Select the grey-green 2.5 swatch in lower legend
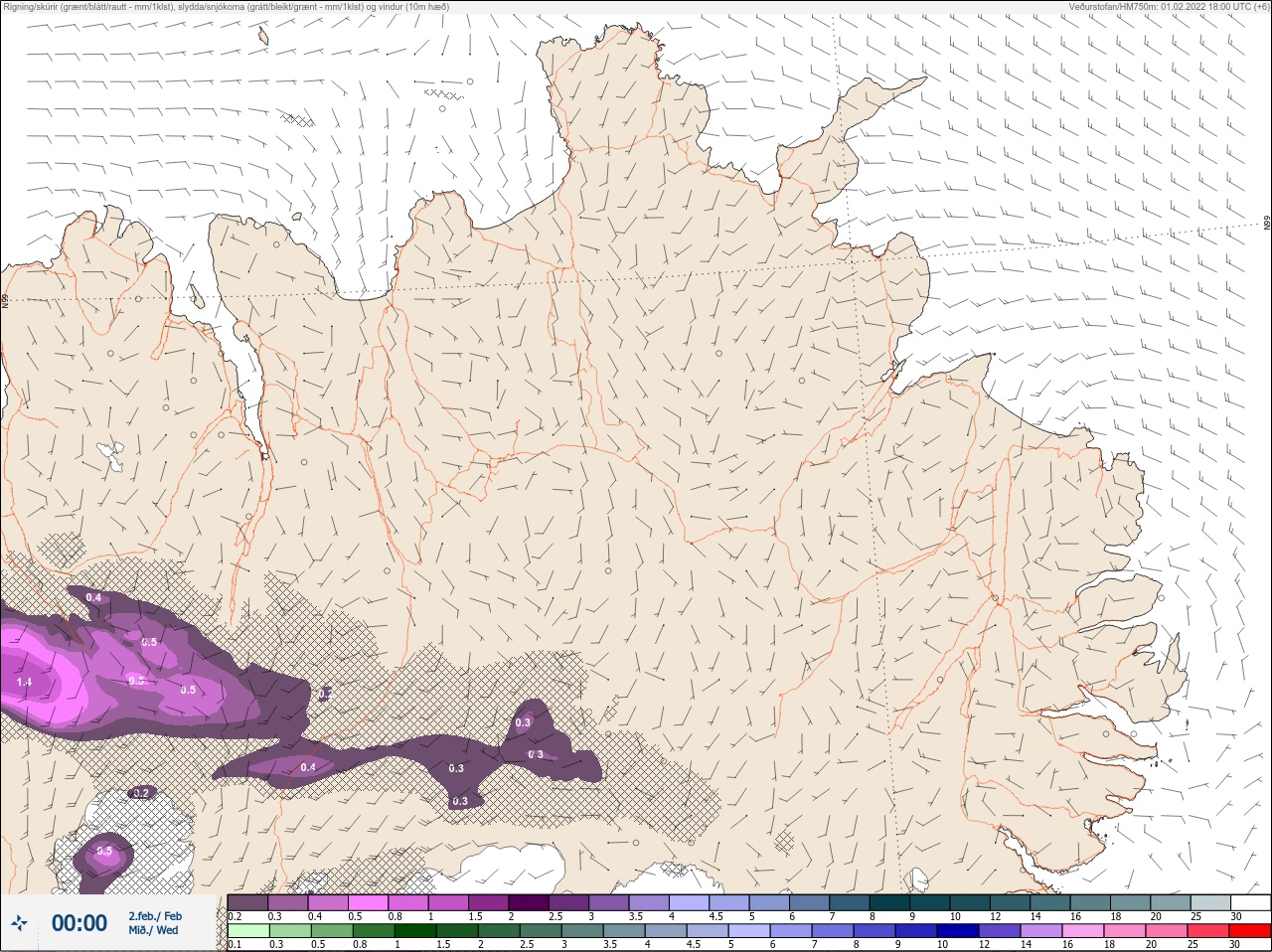The height and width of the screenshot is (952, 1272). pyautogui.click(x=541, y=931)
